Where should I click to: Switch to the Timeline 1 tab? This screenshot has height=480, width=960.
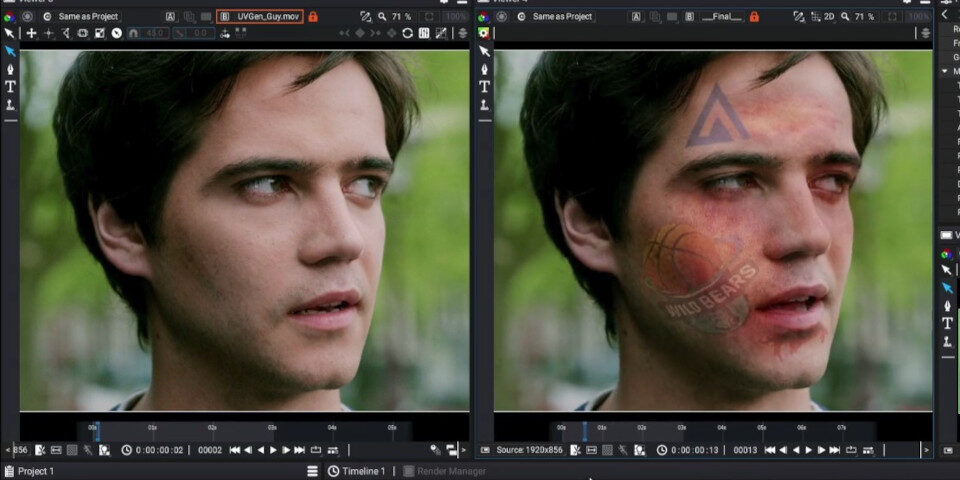click(363, 471)
